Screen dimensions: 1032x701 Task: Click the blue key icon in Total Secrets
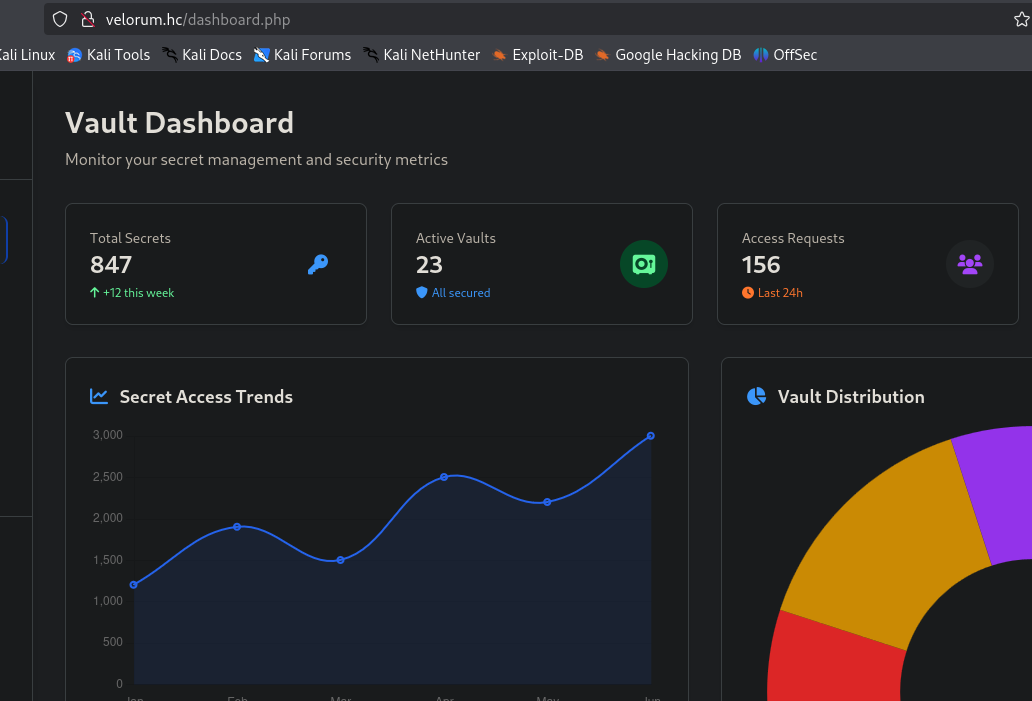point(318,265)
